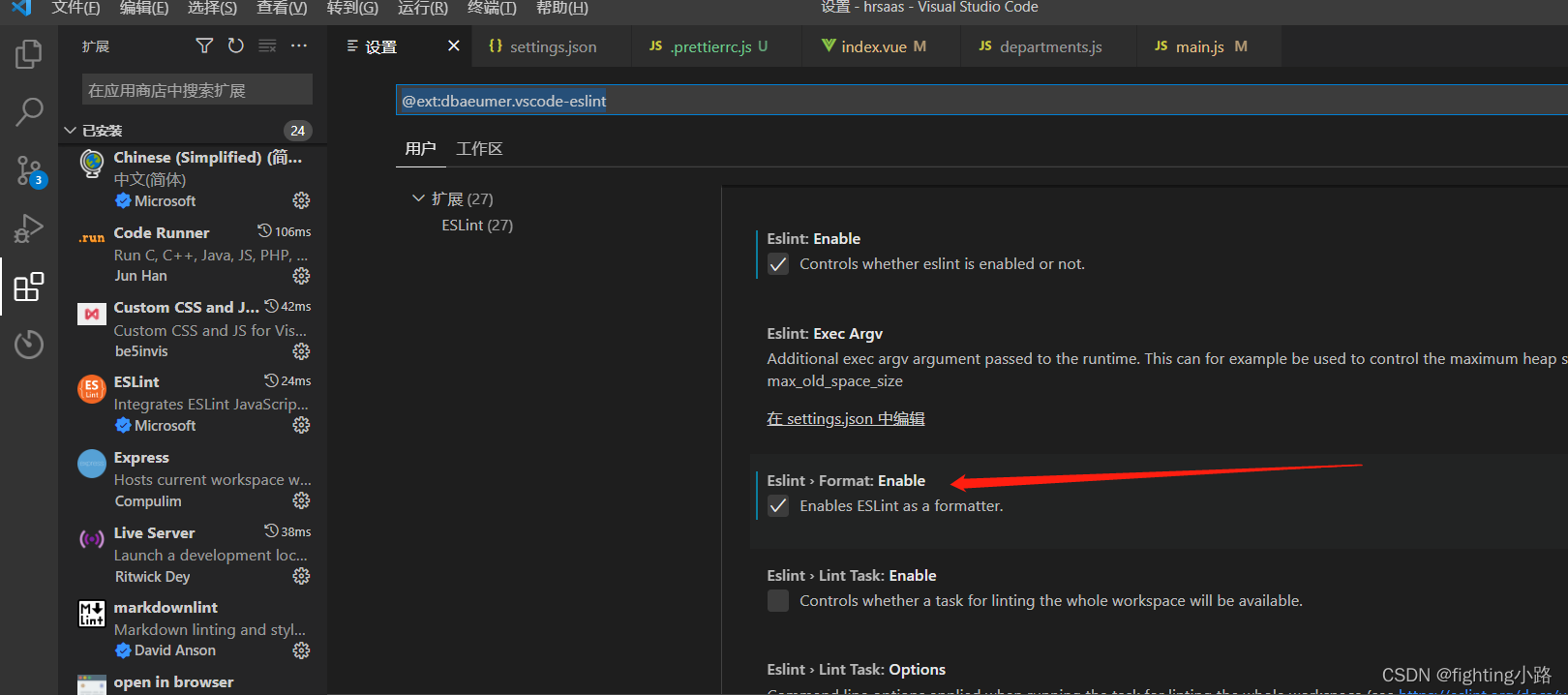This screenshot has width=1568, height=695.
Task: Select the Live Server extension entry
Action: (194, 555)
